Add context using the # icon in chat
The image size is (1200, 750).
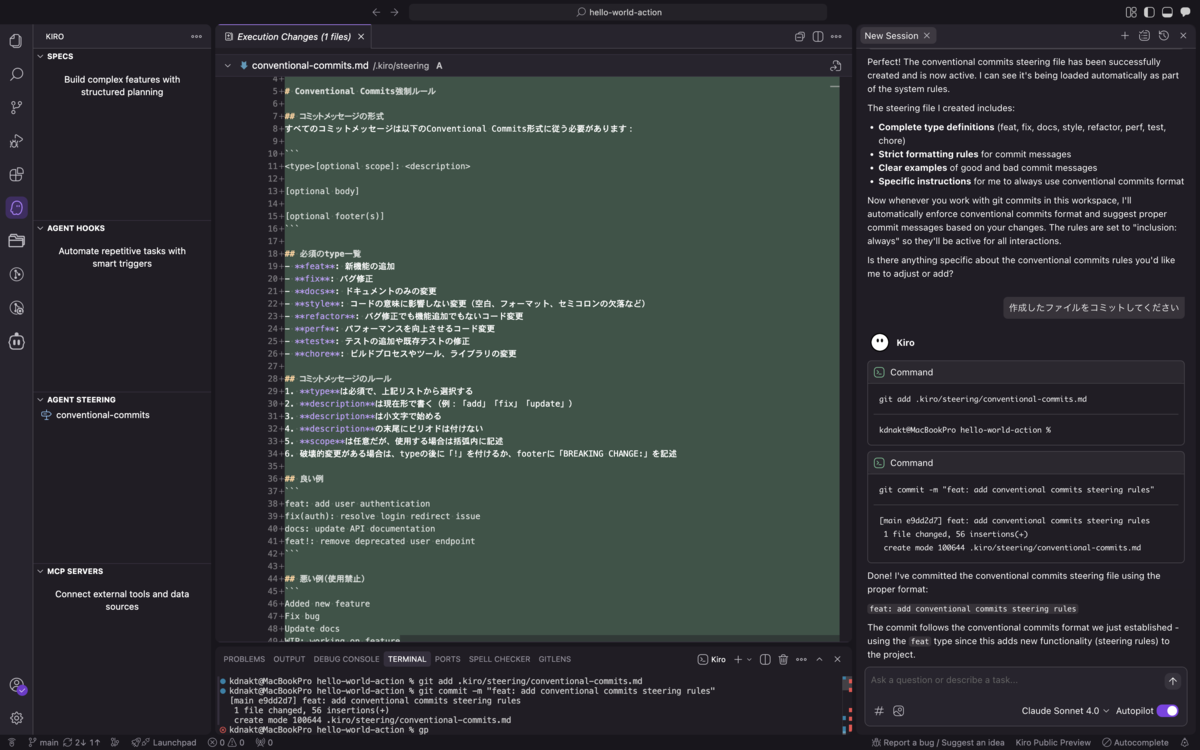pyautogui.click(x=878, y=710)
